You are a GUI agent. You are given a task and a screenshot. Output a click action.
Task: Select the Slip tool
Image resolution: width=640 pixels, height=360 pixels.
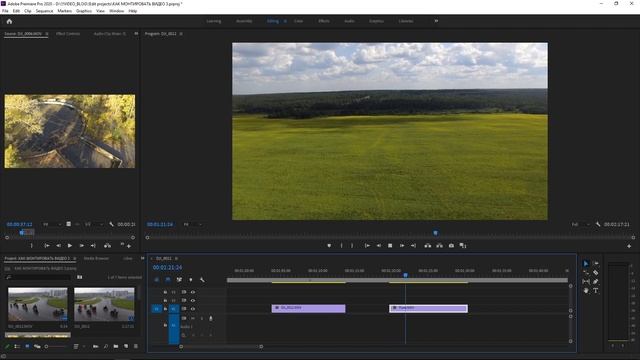(586, 282)
